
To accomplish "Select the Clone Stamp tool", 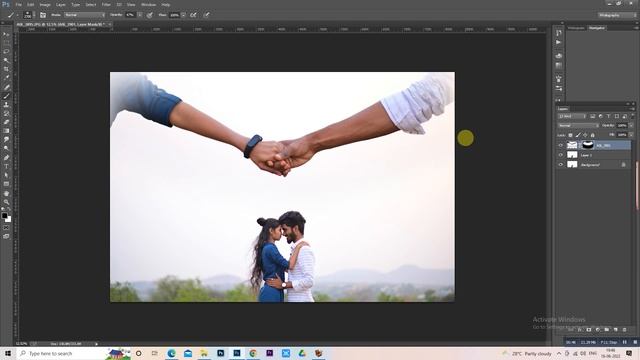I will (6, 105).
